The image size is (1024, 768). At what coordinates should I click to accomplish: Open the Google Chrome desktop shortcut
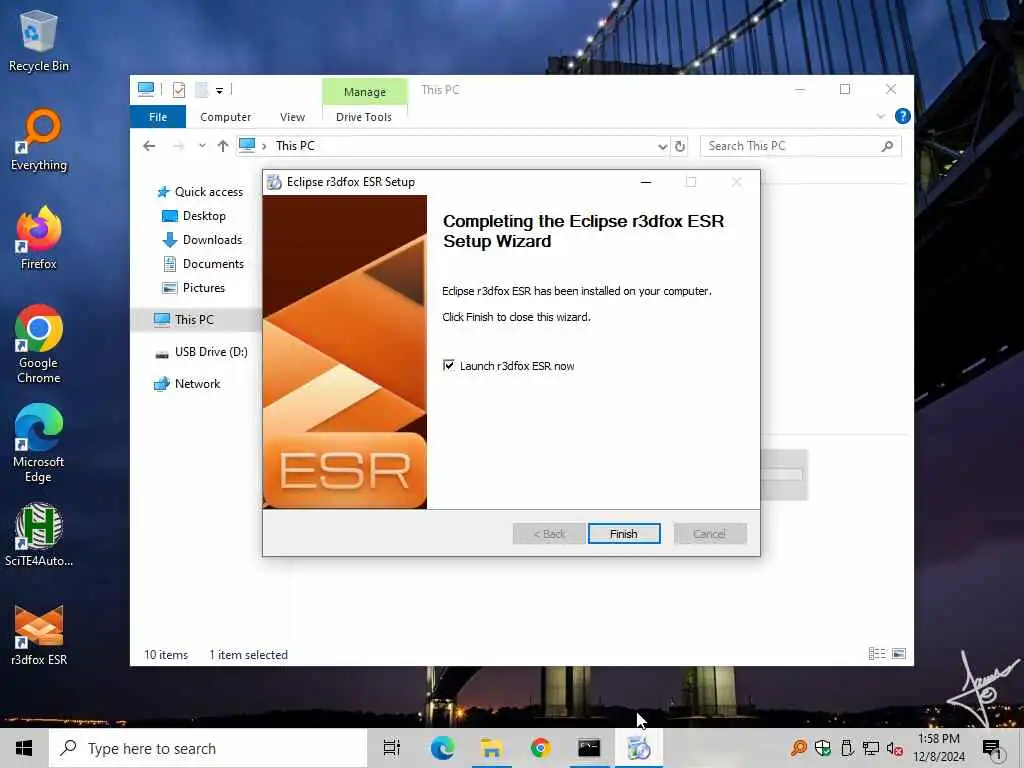[x=39, y=344]
